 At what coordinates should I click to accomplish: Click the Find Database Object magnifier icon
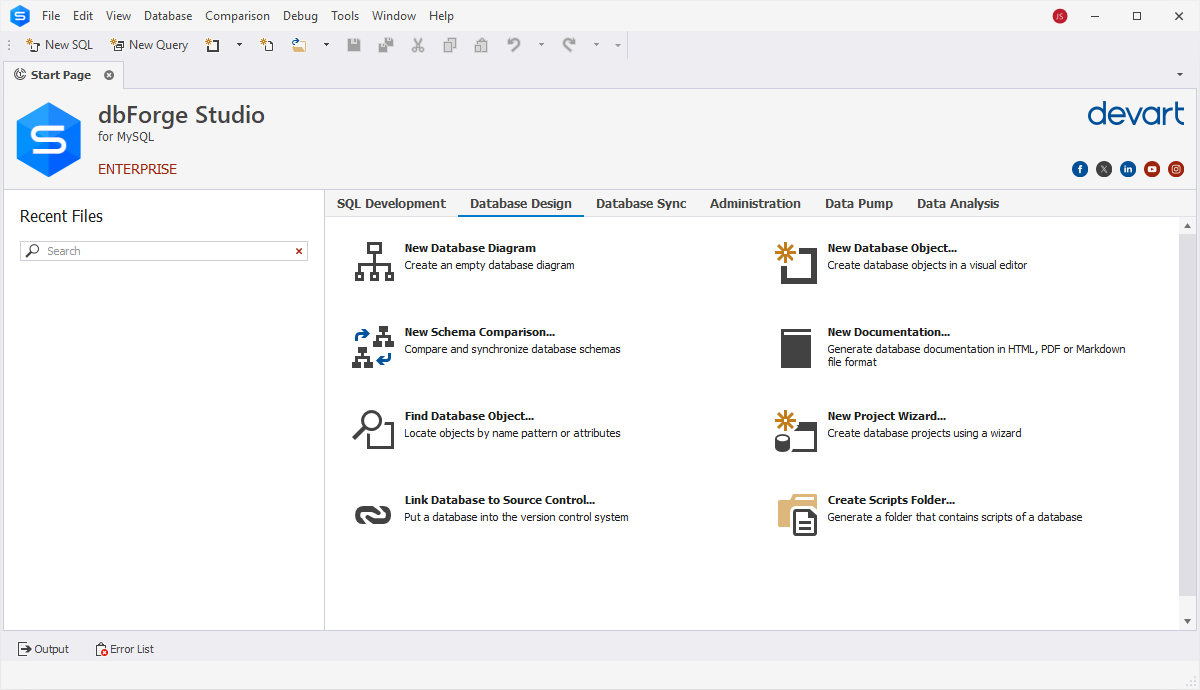click(373, 429)
